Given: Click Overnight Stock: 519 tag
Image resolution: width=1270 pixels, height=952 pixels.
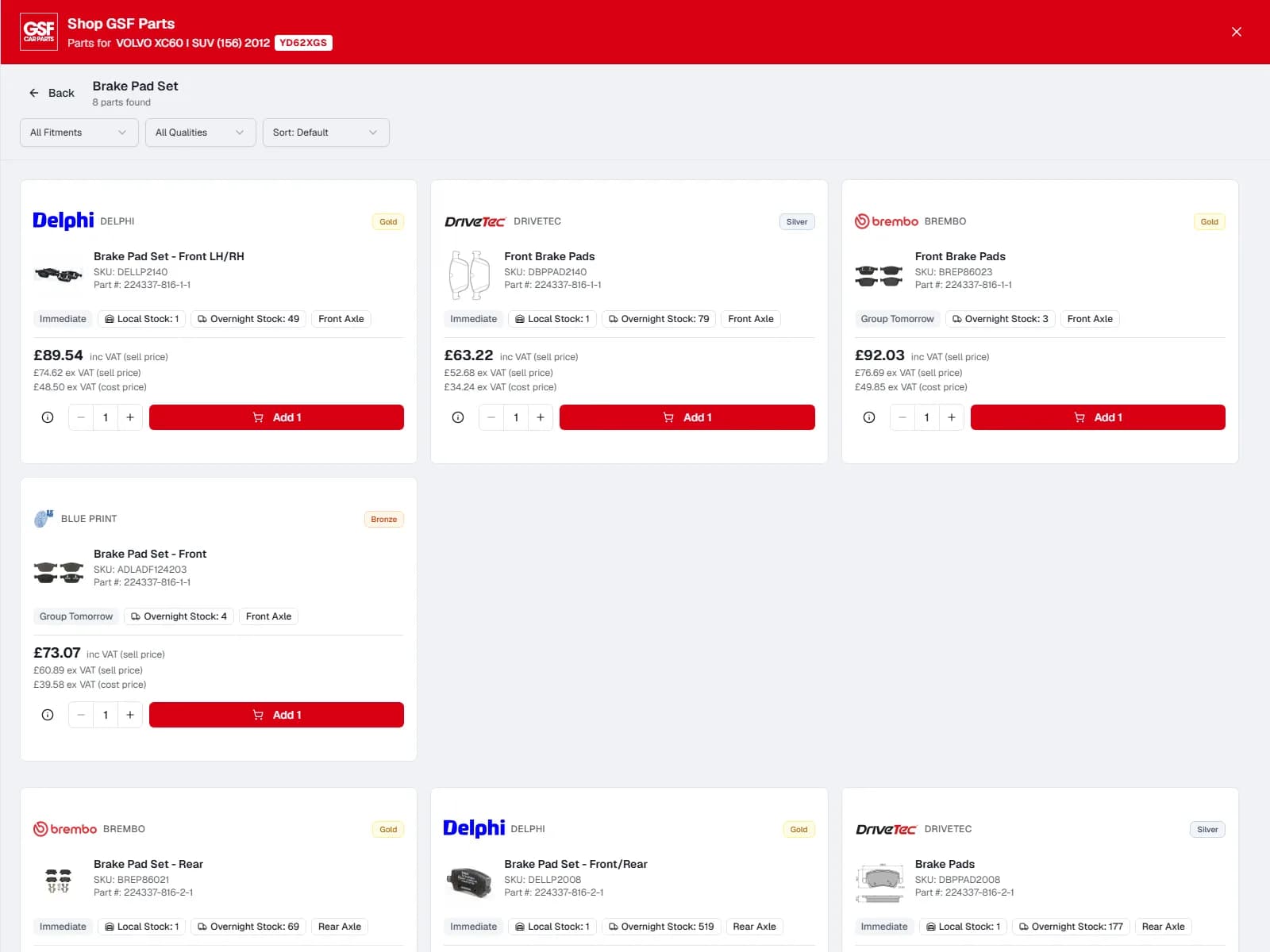Looking at the screenshot, I should tap(661, 927).
